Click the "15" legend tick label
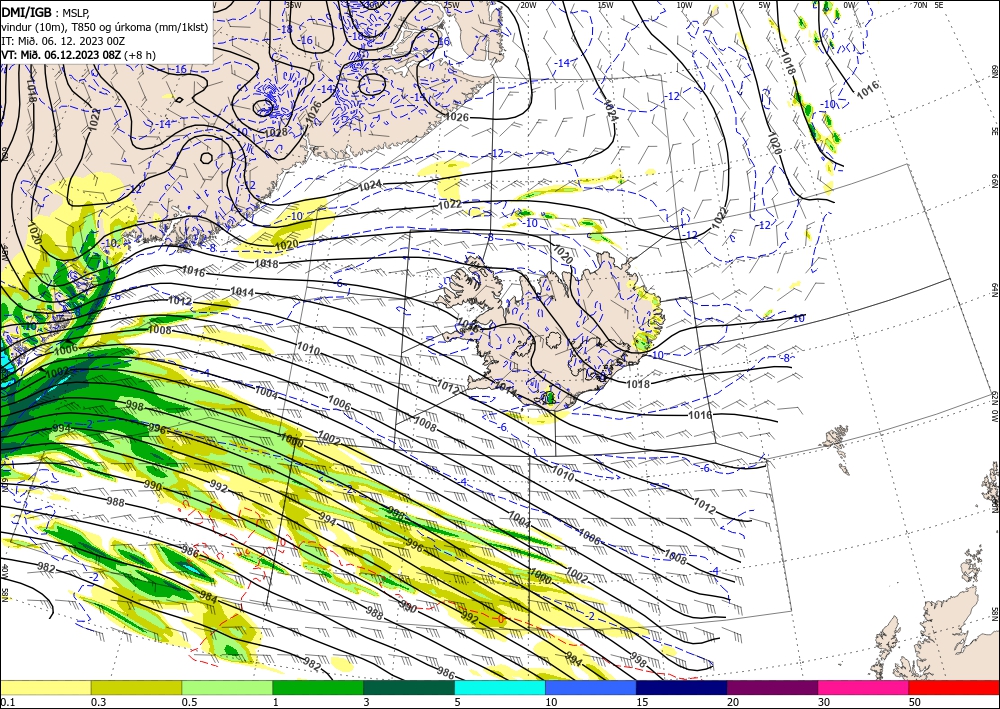This screenshot has width=1000, height=709. (642, 702)
